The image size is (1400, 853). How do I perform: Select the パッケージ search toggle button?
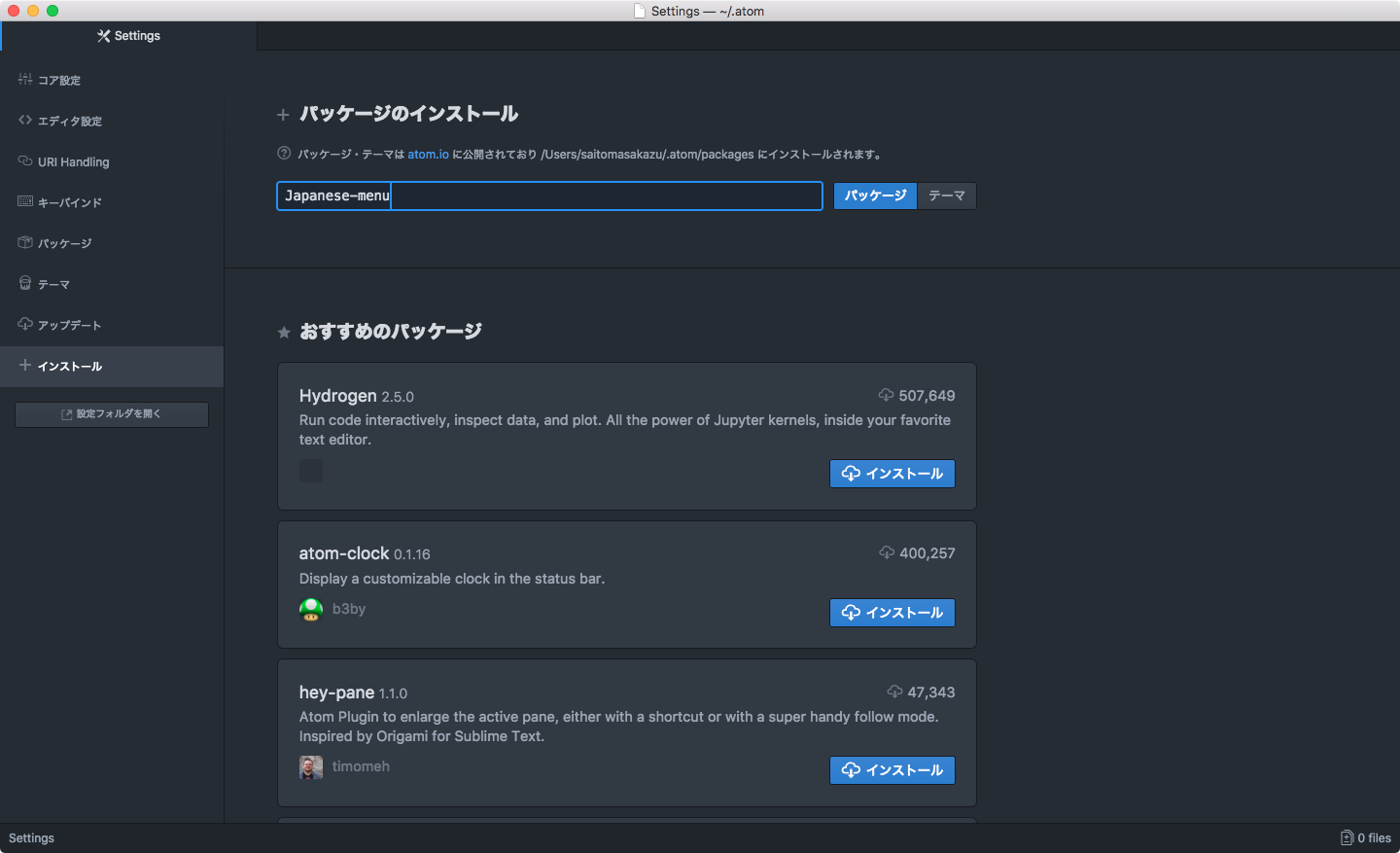(x=875, y=195)
